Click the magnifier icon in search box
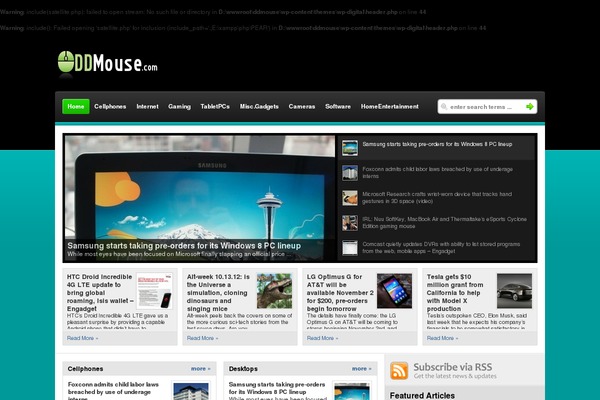Viewport: 600px width, 400px height. [x=444, y=107]
